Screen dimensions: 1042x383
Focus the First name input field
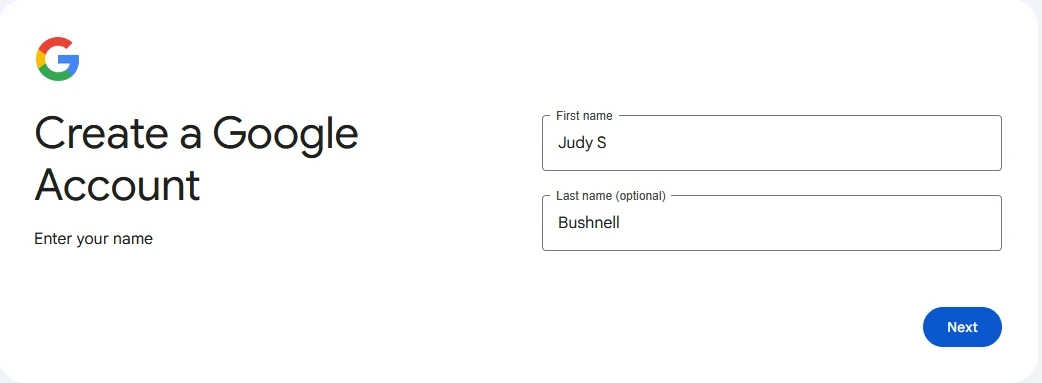(x=772, y=143)
